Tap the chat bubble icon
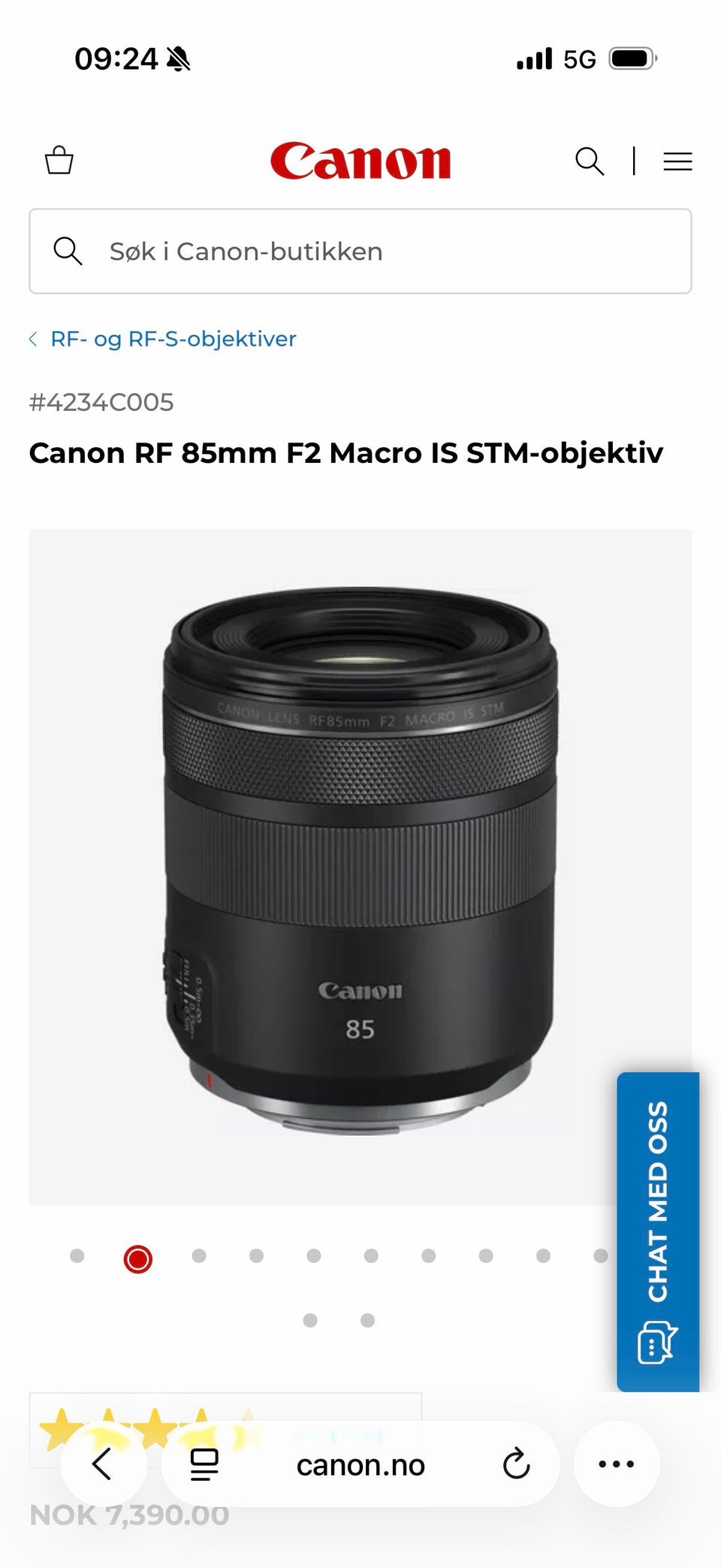721x1568 pixels. pos(657,1342)
